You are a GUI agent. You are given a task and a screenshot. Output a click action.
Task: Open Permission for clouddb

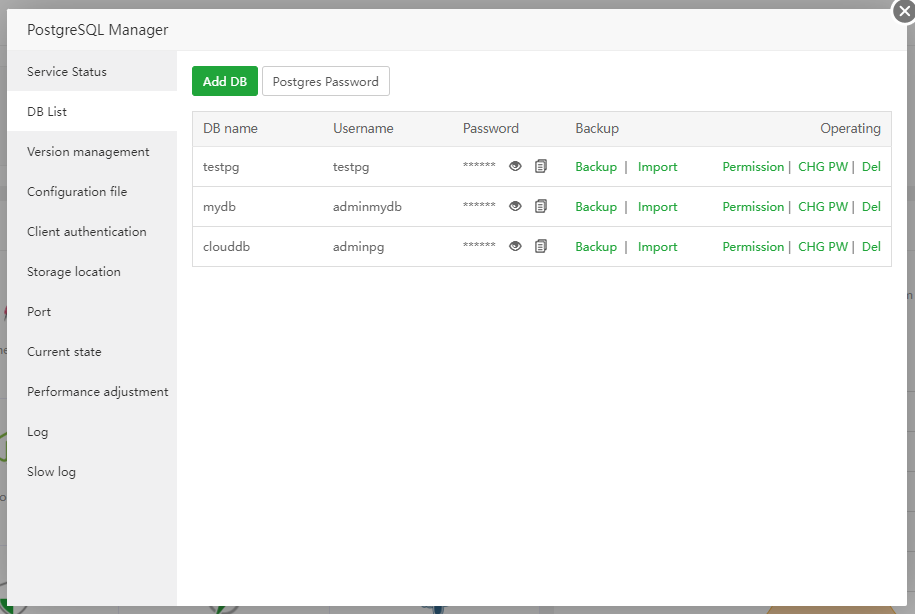click(x=753, y=246)
